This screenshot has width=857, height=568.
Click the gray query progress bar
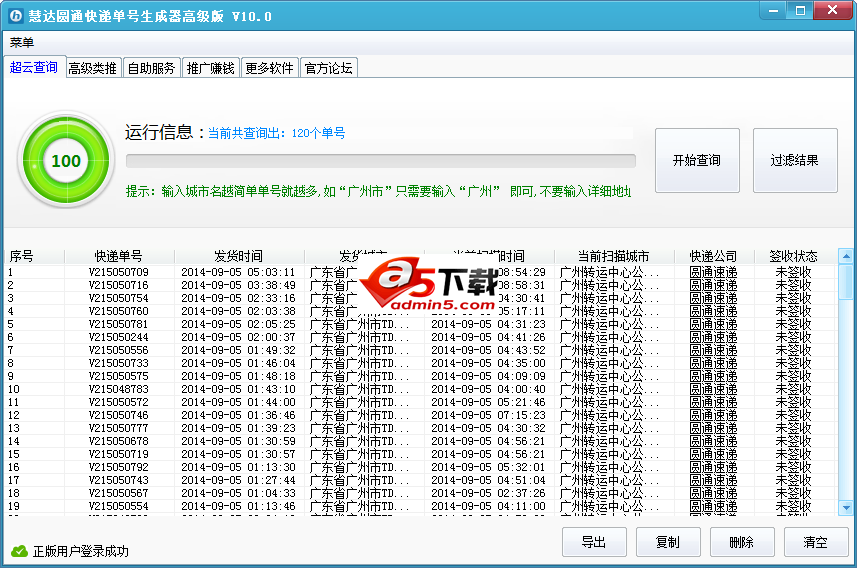[x=380, y=161]
